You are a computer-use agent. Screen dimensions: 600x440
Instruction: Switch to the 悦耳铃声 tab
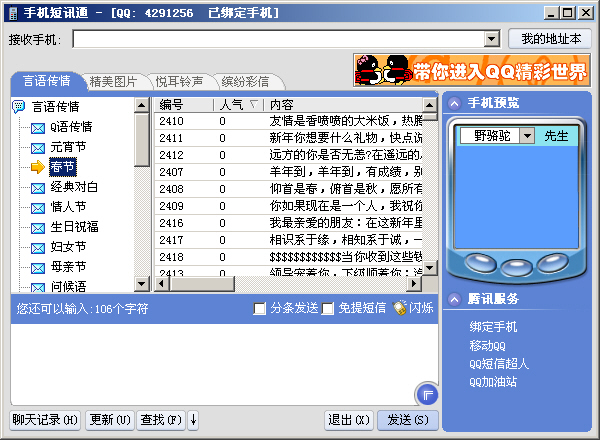coord(179,81)
